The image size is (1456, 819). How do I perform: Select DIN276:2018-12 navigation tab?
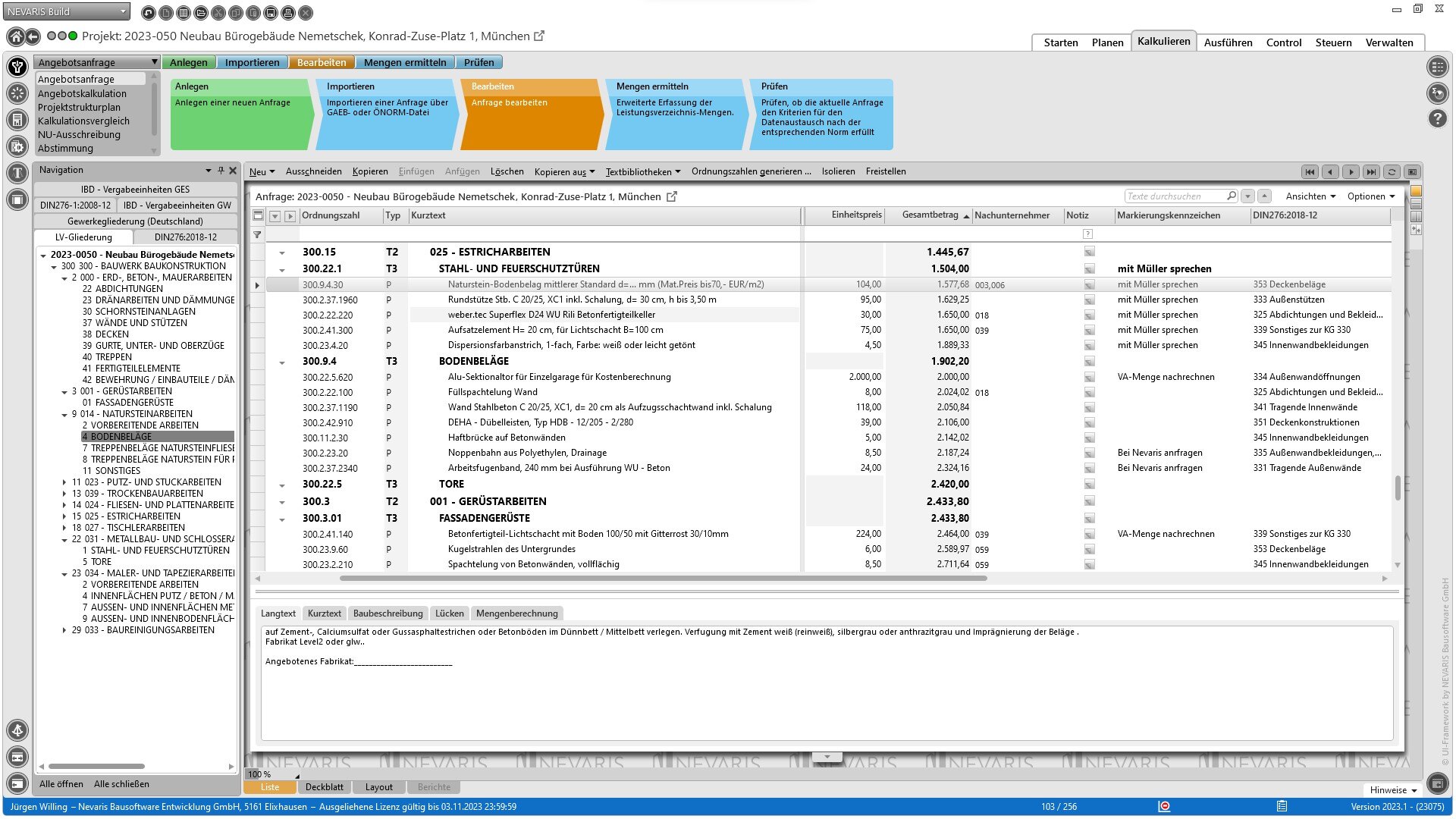point(186,237)
